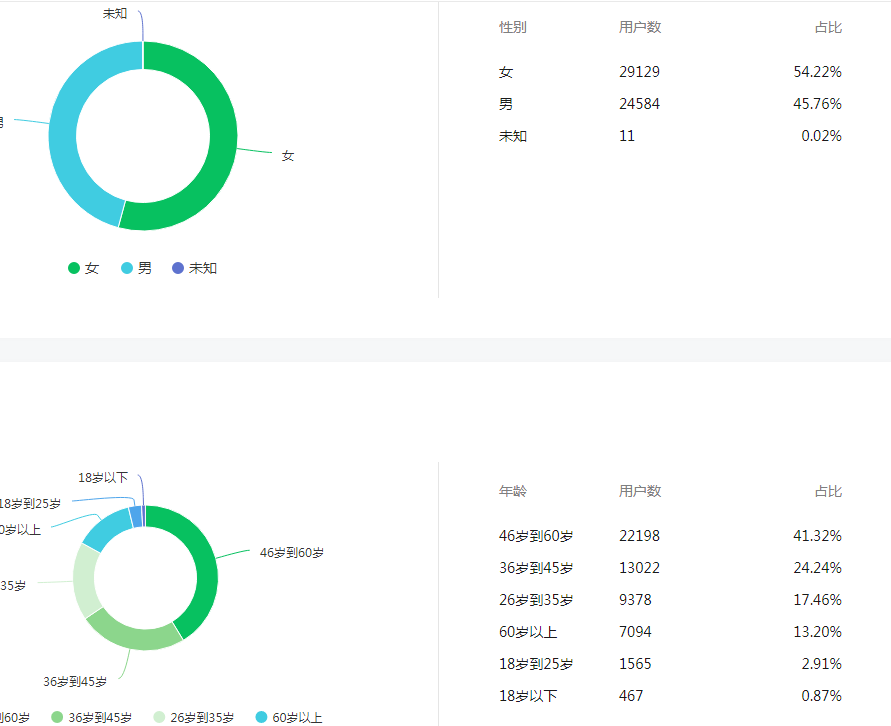
Task: Toggle the 女 legend item in gender chart
Action: [84, 268]
